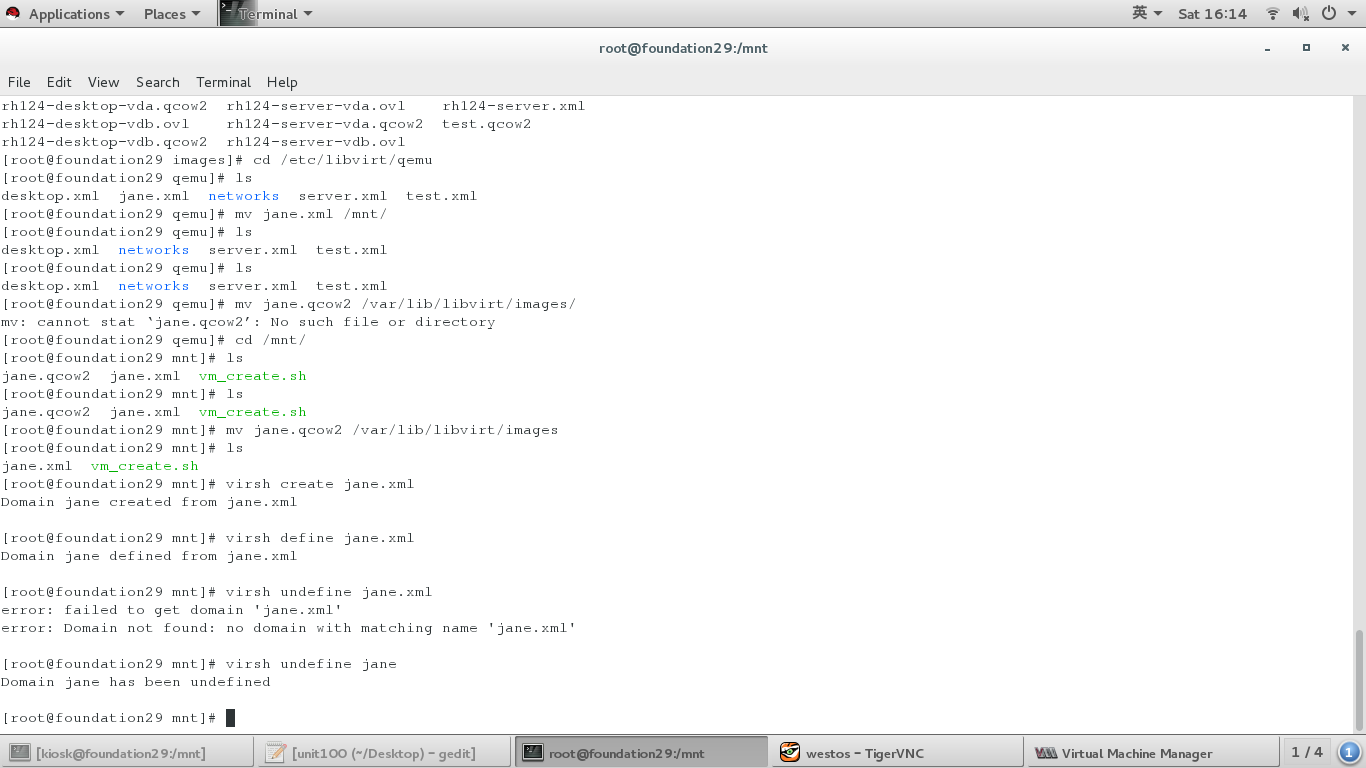Viewport: 1366px width, 768px height.
Task: Close the terminal window
Action: coord(1344,48)
